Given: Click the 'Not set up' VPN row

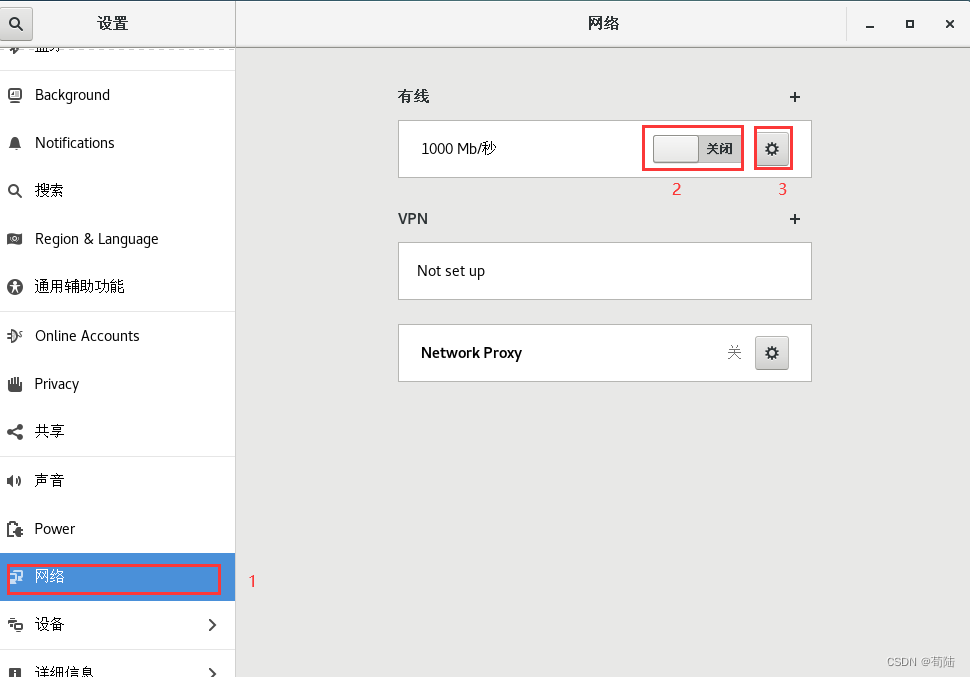Looking at the screenshot, I should point(605,271).
